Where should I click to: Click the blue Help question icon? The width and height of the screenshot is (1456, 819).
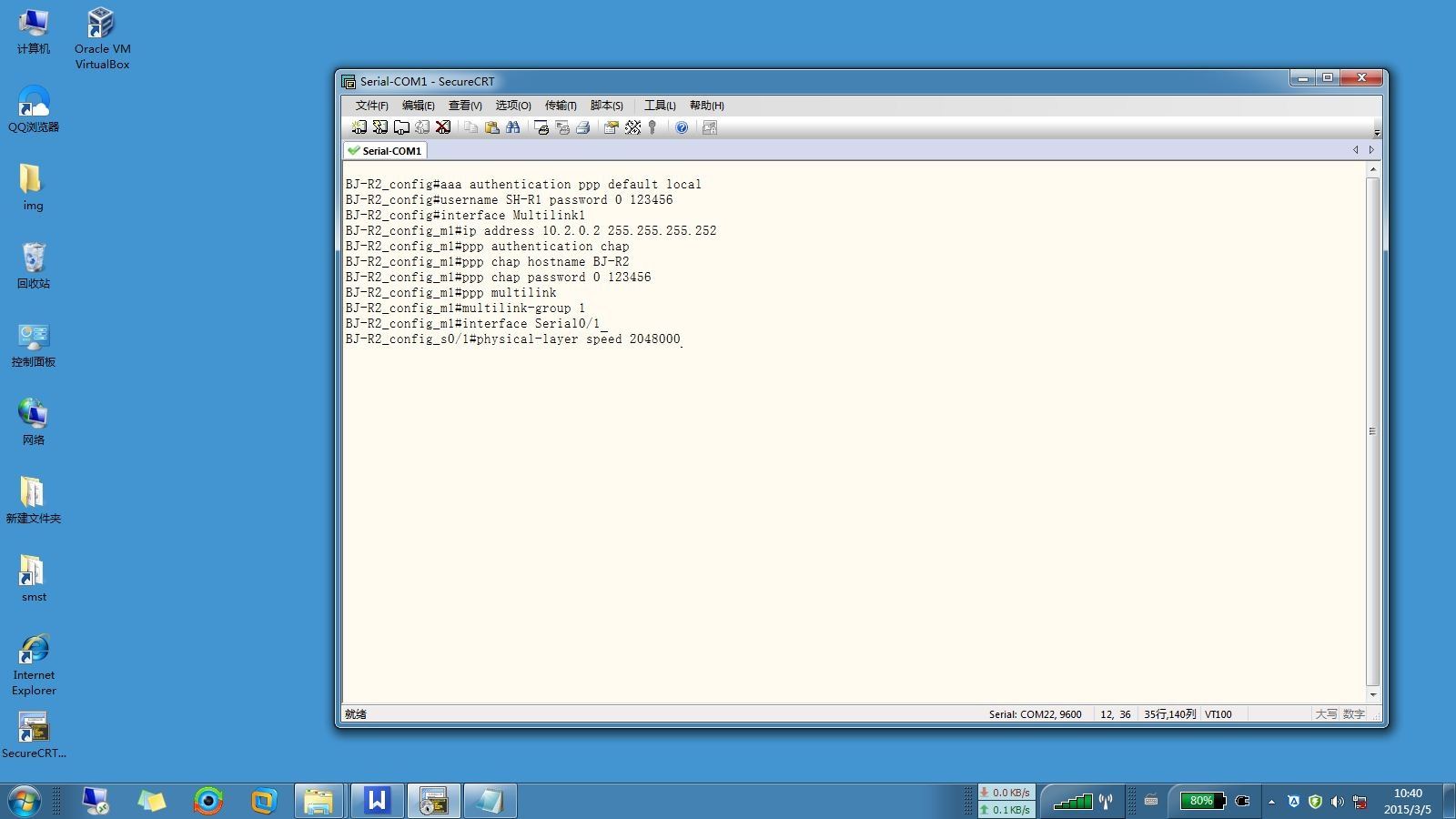tap(682, 127)
